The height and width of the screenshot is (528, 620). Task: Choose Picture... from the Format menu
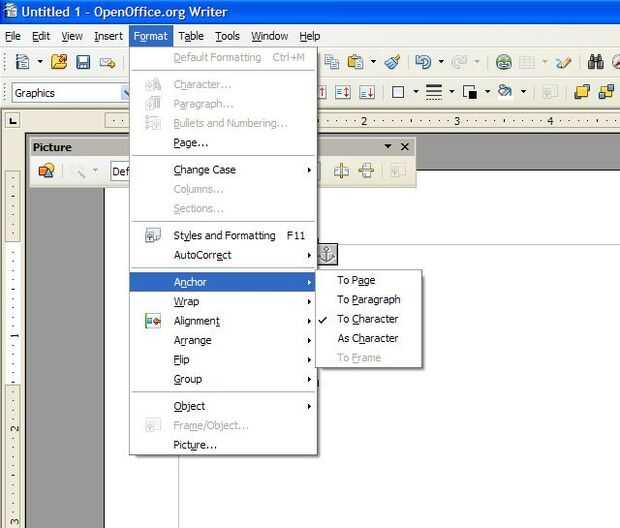223,445
